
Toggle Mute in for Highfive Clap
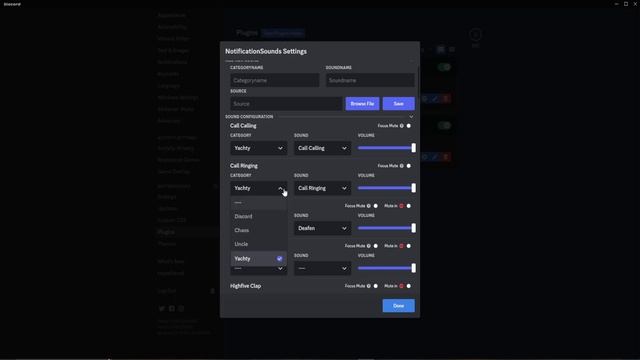tap(409, 286)
